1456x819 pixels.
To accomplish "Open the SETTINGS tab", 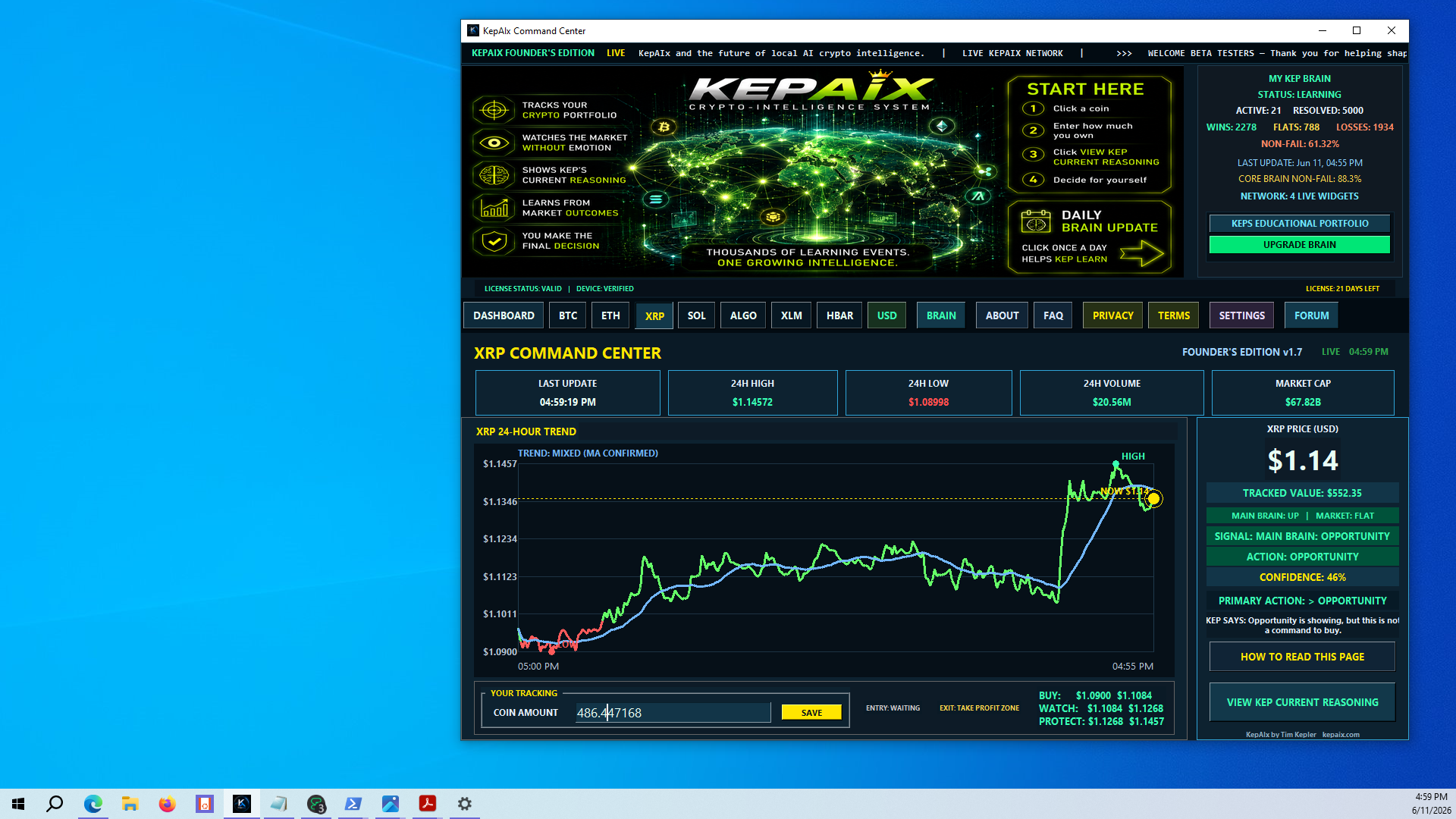I will [1241, 315].
